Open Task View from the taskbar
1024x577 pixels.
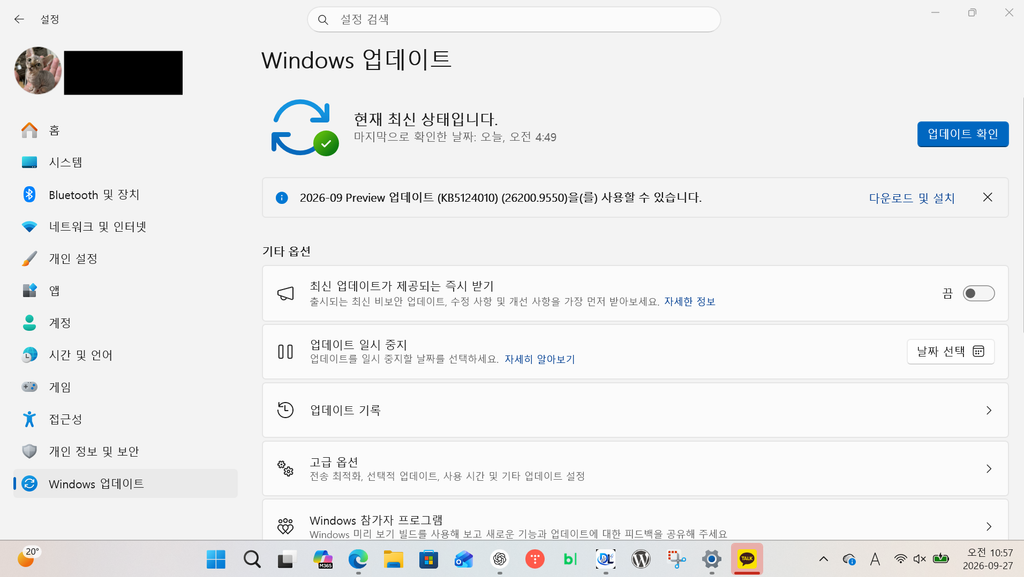(285, 559)
